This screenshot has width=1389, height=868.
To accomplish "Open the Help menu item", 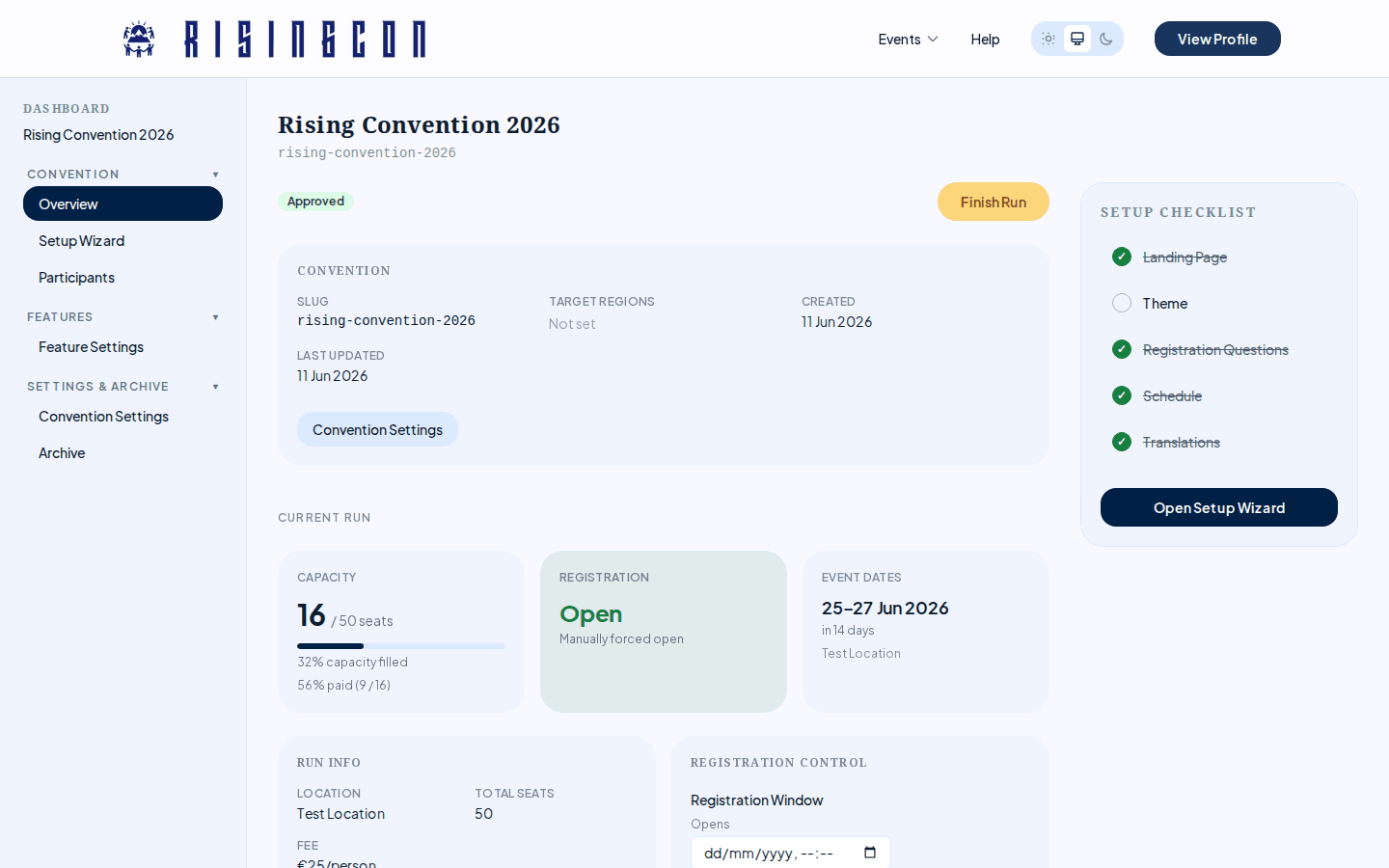I will click(985, 39).
